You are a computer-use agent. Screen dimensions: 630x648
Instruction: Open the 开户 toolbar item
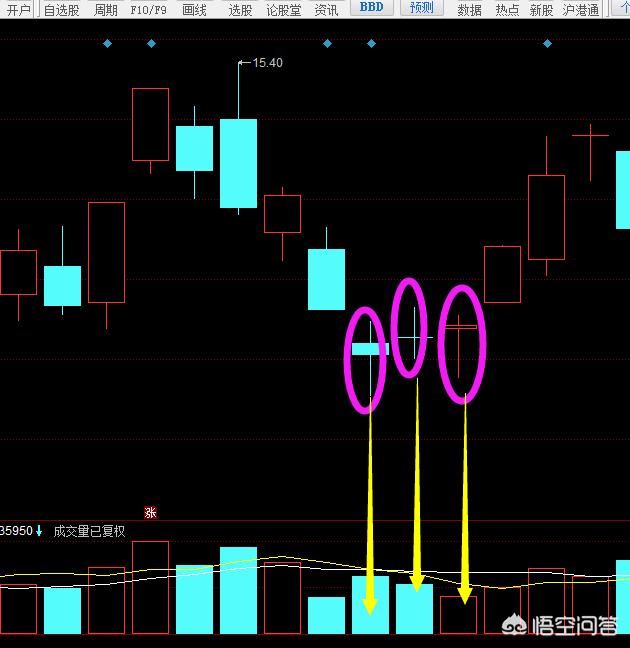coord(19,10)
